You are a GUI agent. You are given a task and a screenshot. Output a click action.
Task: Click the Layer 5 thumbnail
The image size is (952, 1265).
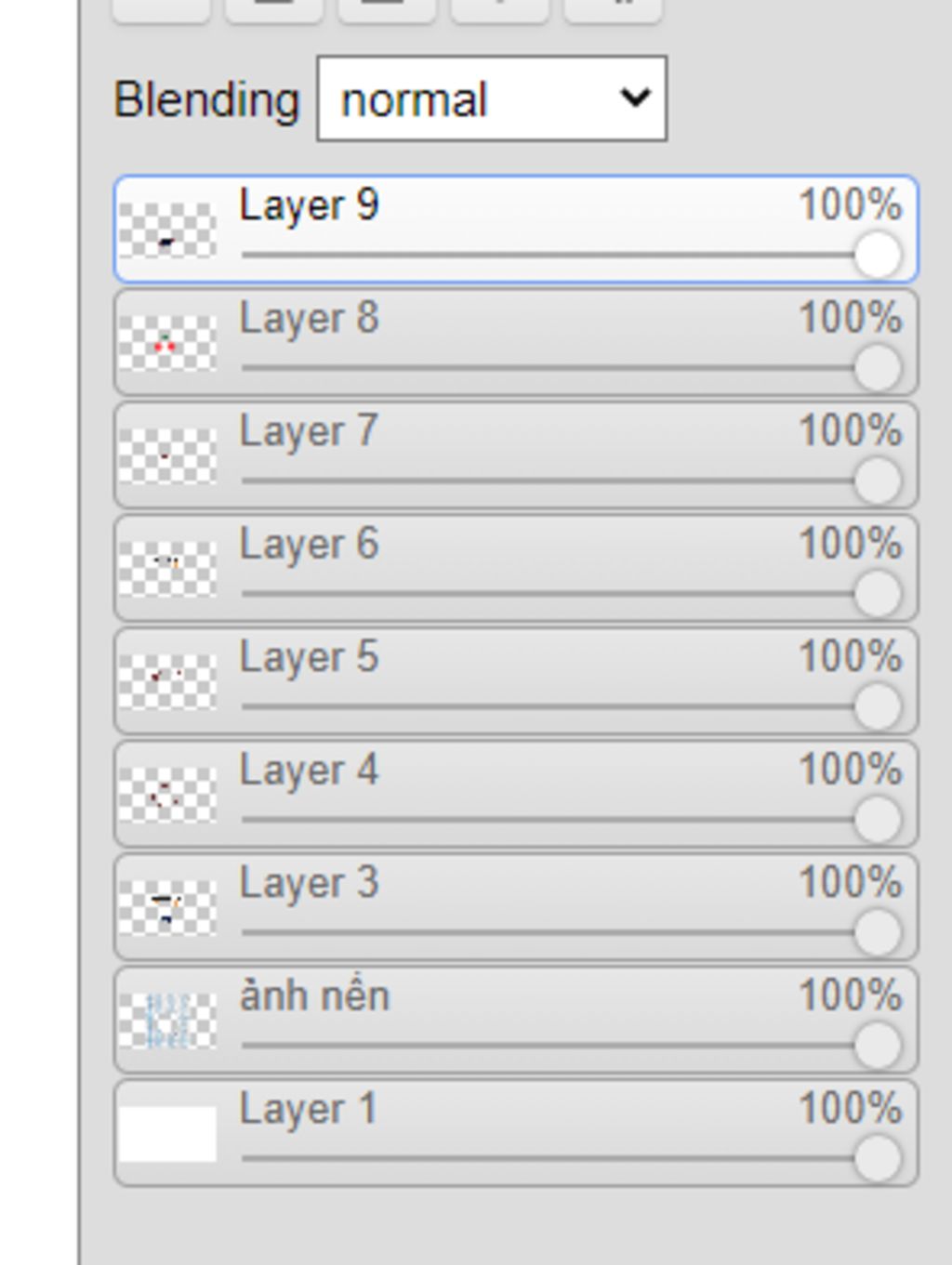pyautogui.click(x=167, y=681)
